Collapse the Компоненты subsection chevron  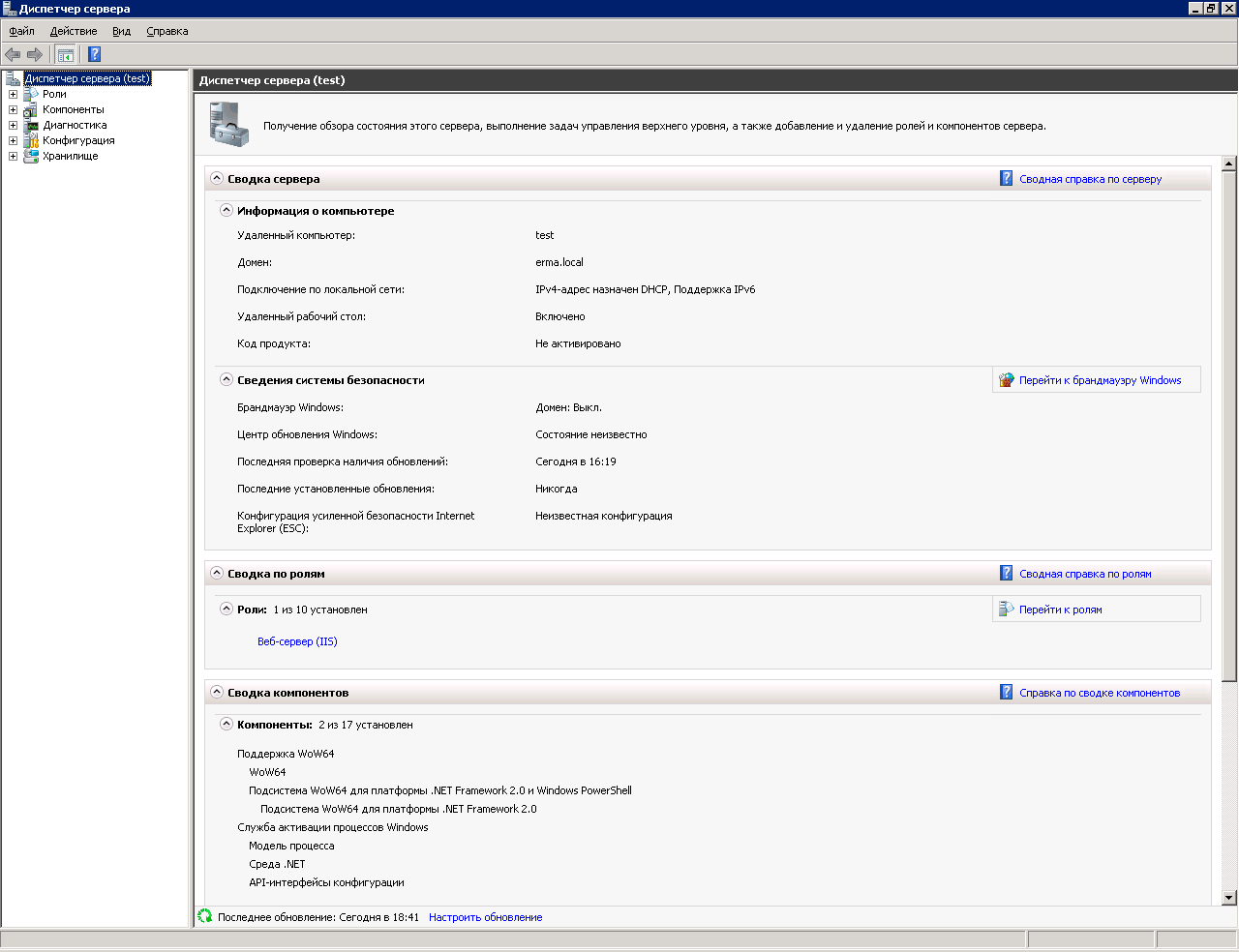(227, 724)
